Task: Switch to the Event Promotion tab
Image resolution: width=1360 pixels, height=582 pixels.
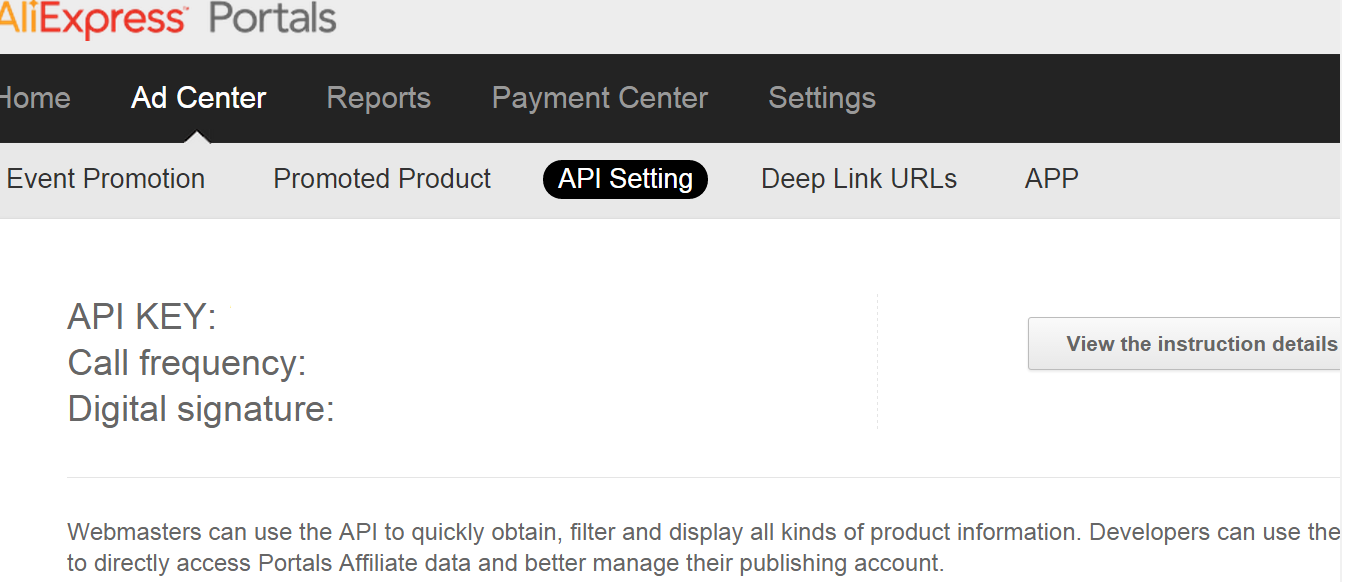Action: [105, 179]
